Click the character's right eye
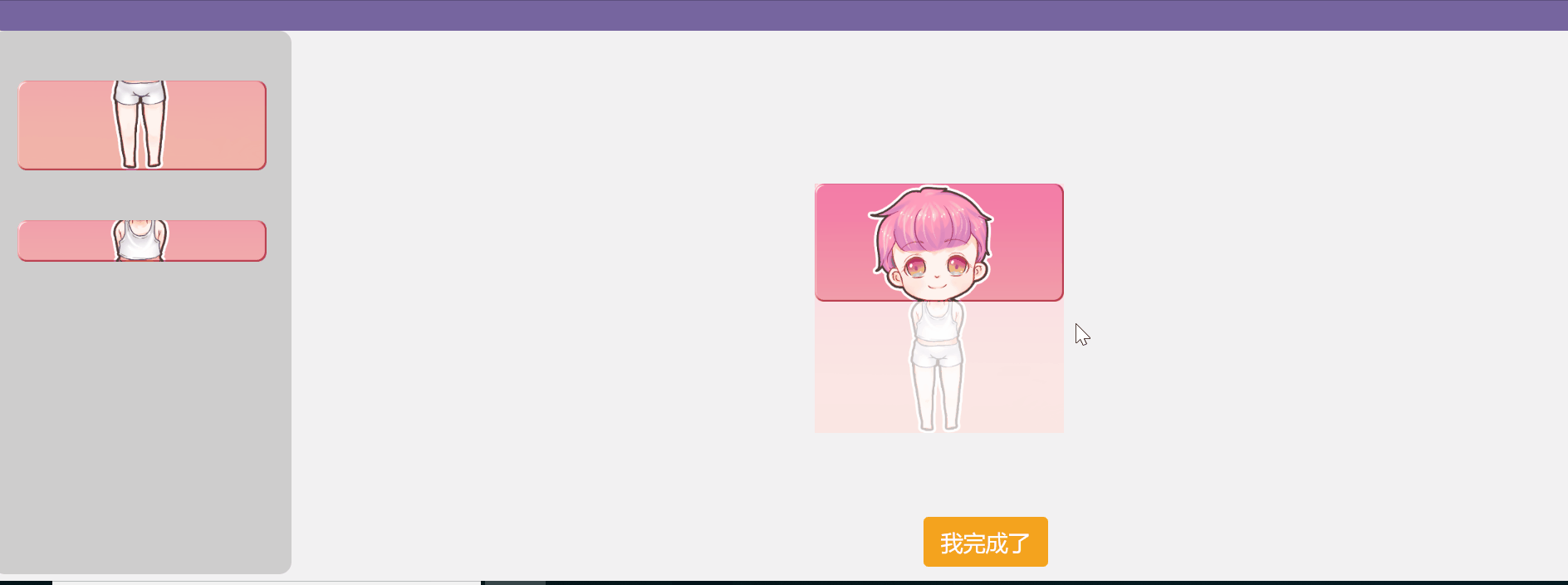This screenshot has height=585, width=1568. coord(957,266)
